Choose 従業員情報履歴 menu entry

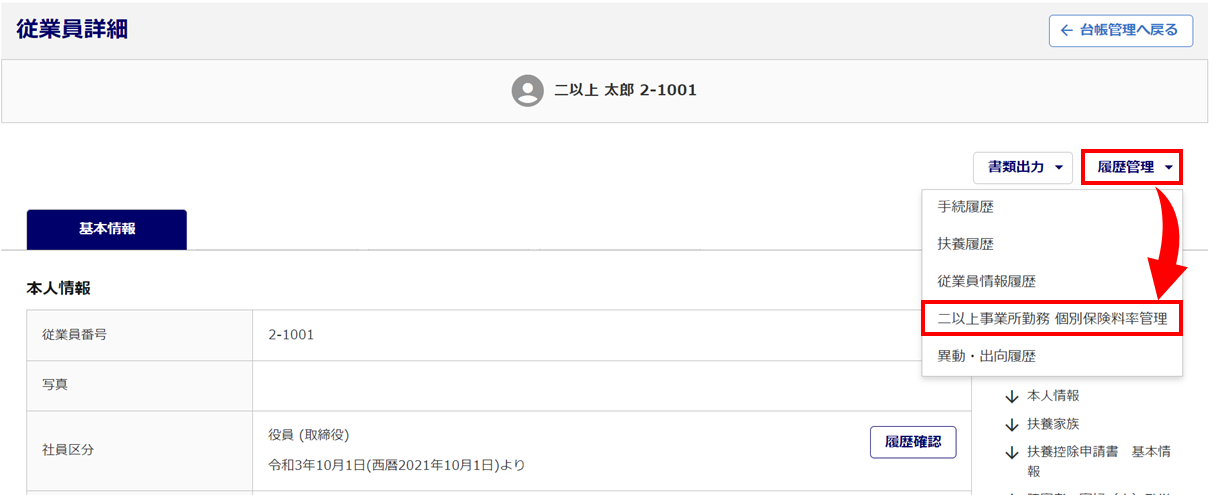click(x=986, y=282)
